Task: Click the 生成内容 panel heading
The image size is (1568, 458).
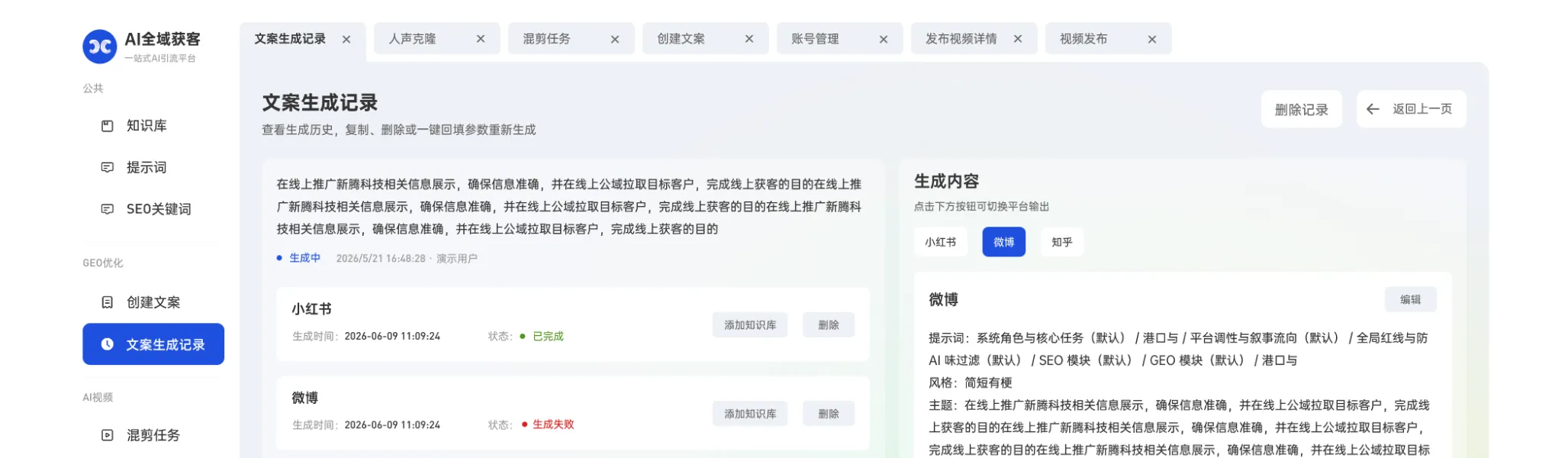Action: click(947, 182)
